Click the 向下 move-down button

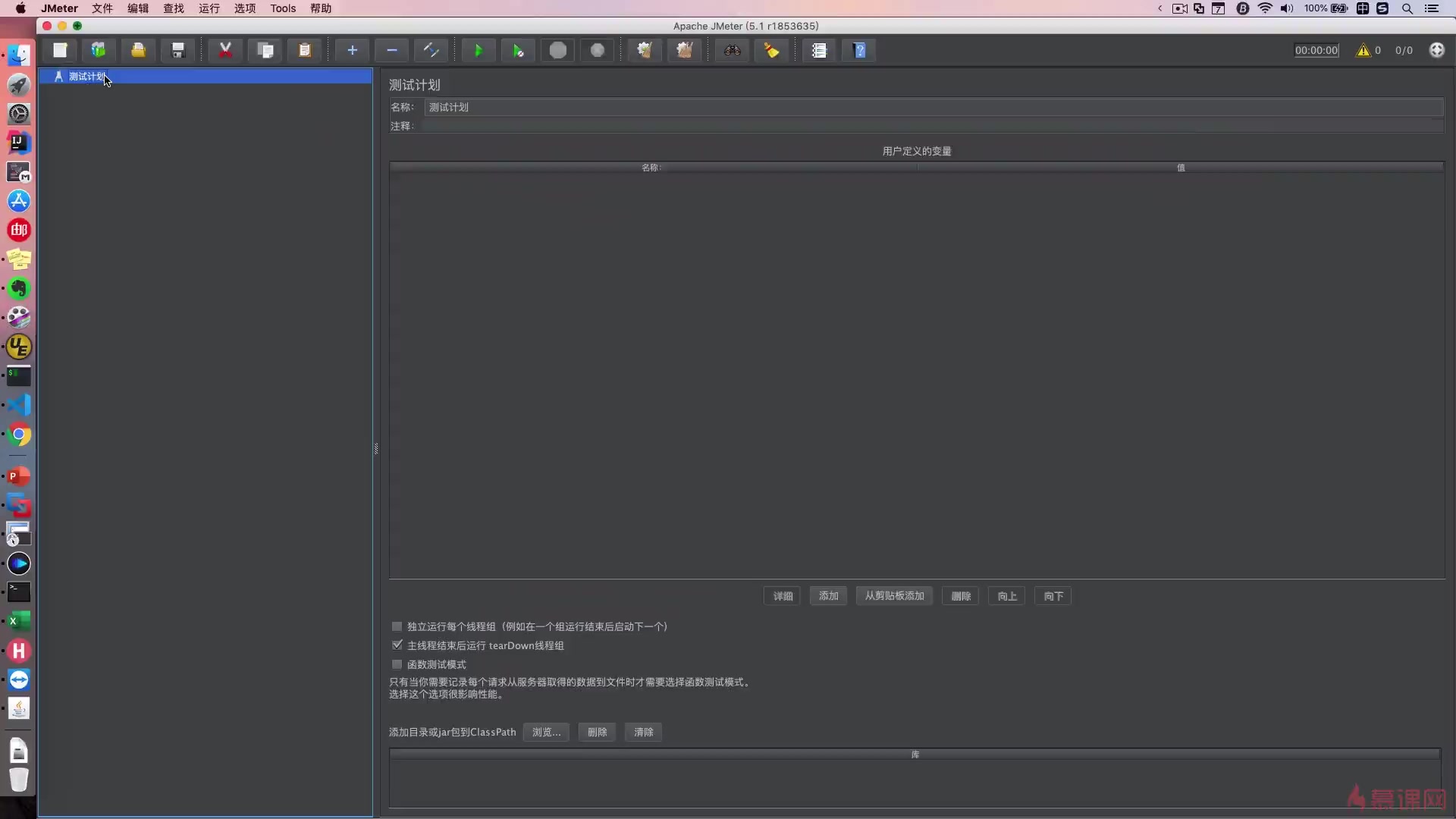pyautogui.click(x=1053, y=596)
